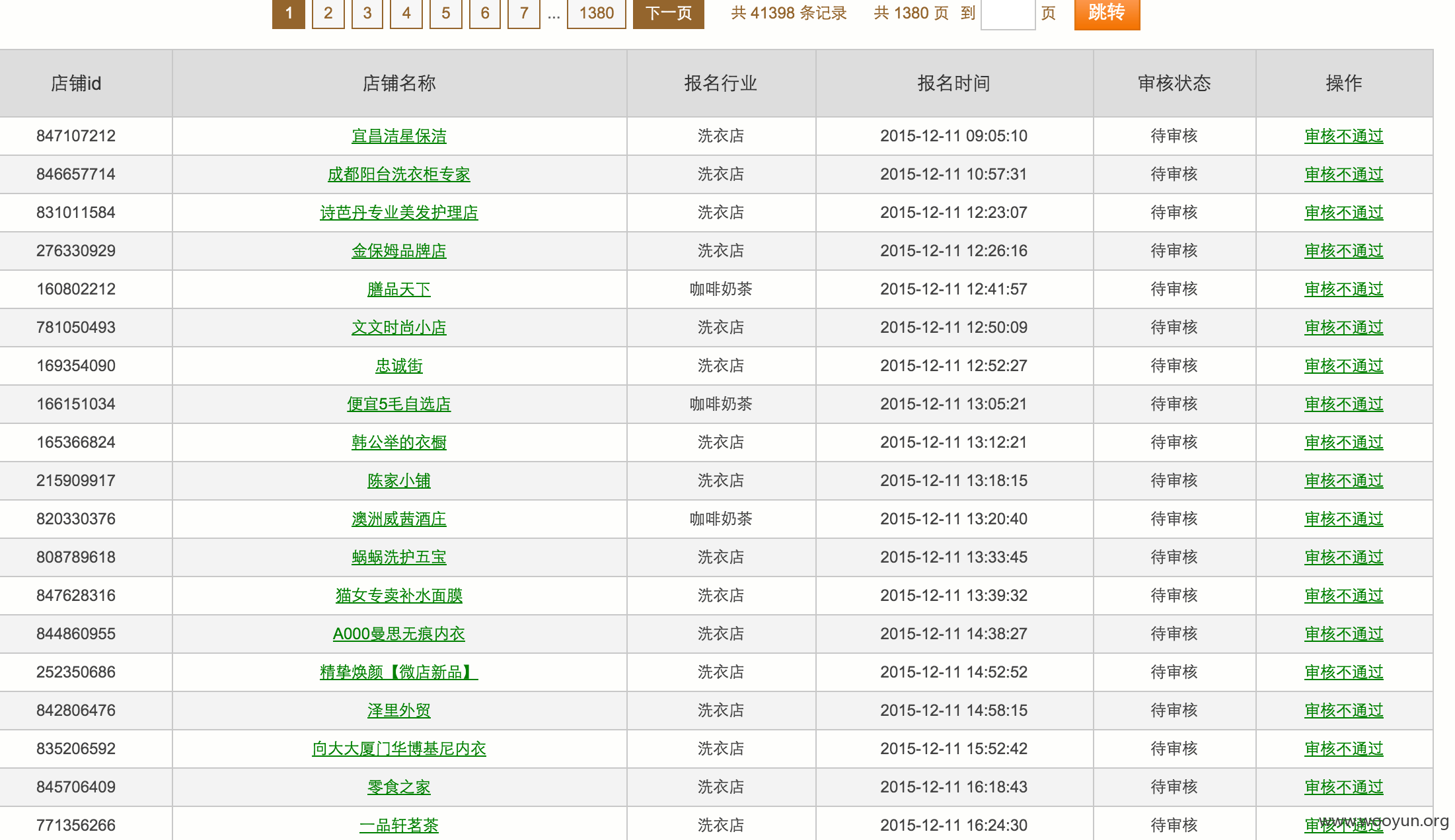Click the orange 跳转 jump button

(x=1107, y=13)
